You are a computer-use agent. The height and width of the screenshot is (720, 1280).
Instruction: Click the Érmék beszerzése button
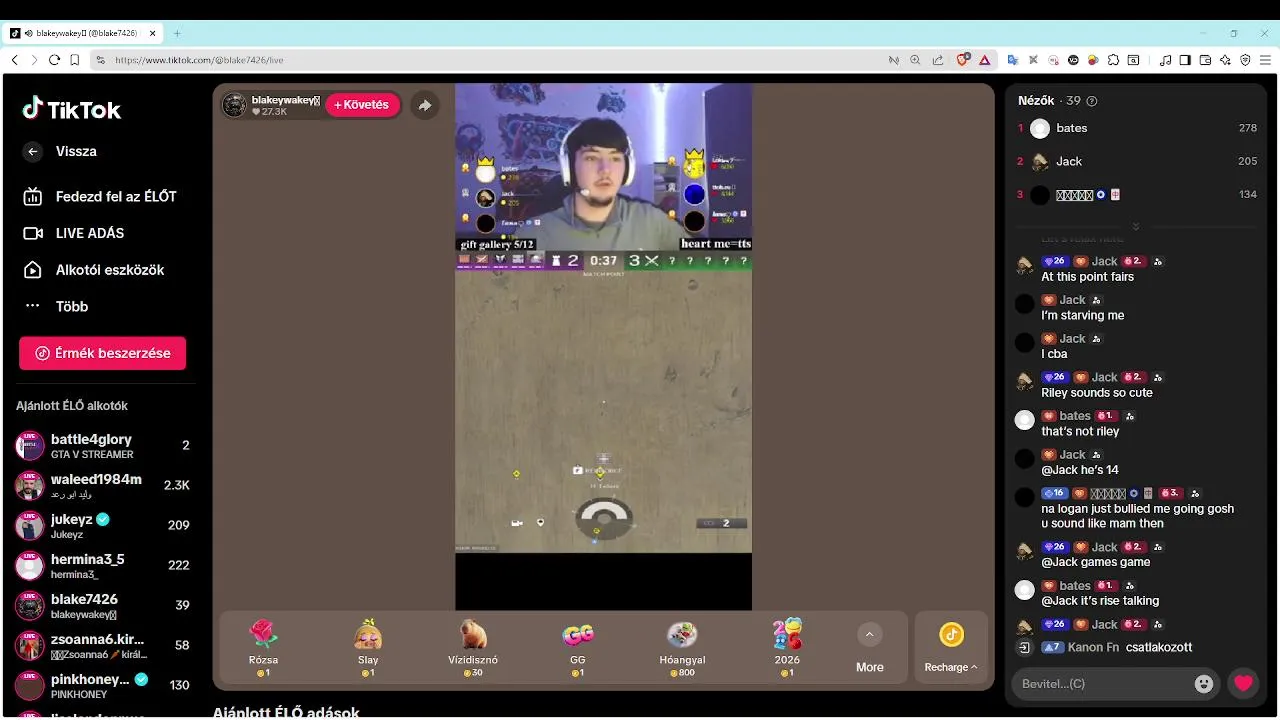click(102, 353)
